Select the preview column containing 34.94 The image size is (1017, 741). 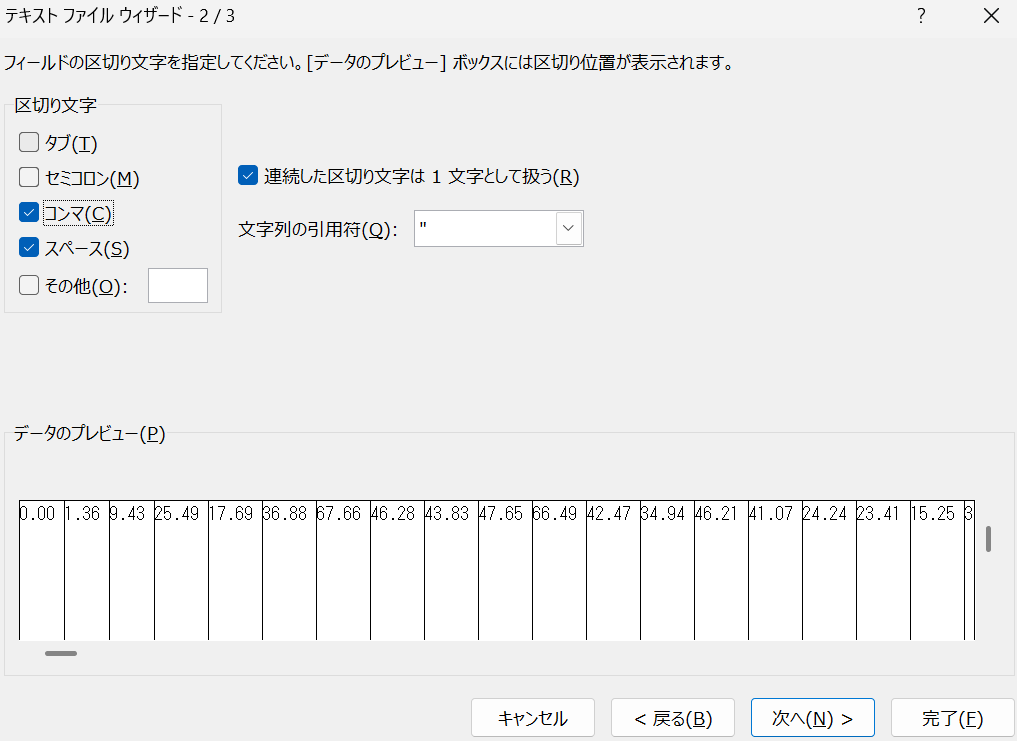(667, 570)
